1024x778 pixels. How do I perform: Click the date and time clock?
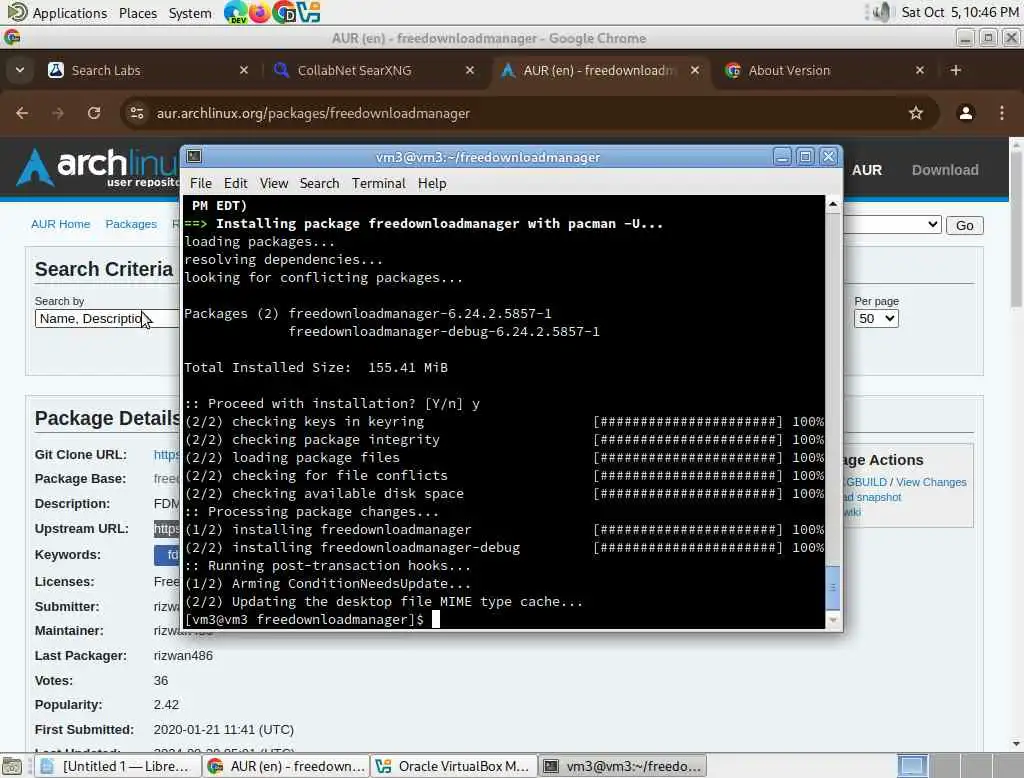[959, 12]
